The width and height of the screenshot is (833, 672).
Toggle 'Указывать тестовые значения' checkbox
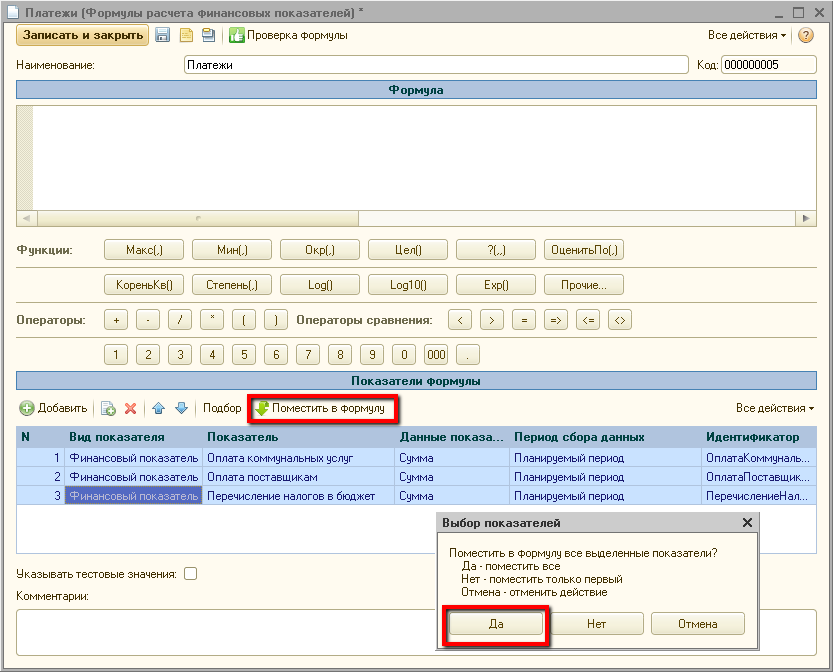190,574
